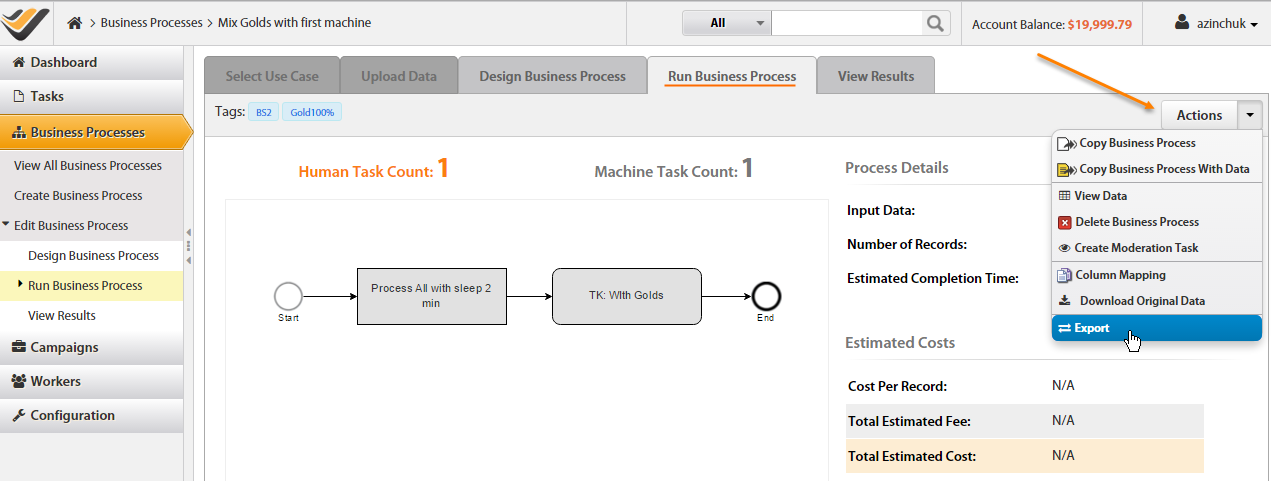Click the BS2 tag
The width and height of the screenshot is (1271, 481).
coord(263,113)
